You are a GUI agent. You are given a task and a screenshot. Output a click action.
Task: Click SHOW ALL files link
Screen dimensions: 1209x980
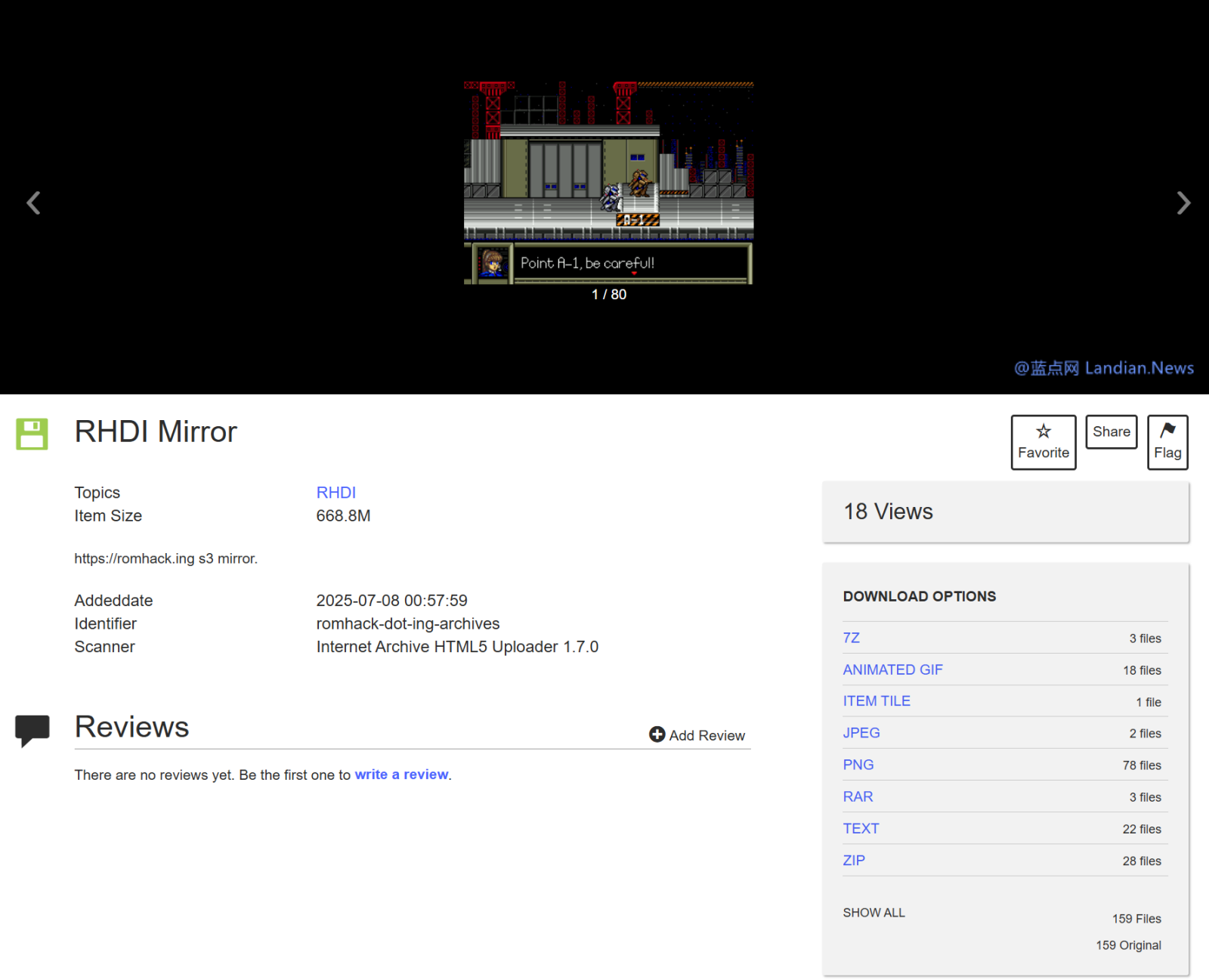(x=874, y=913)
